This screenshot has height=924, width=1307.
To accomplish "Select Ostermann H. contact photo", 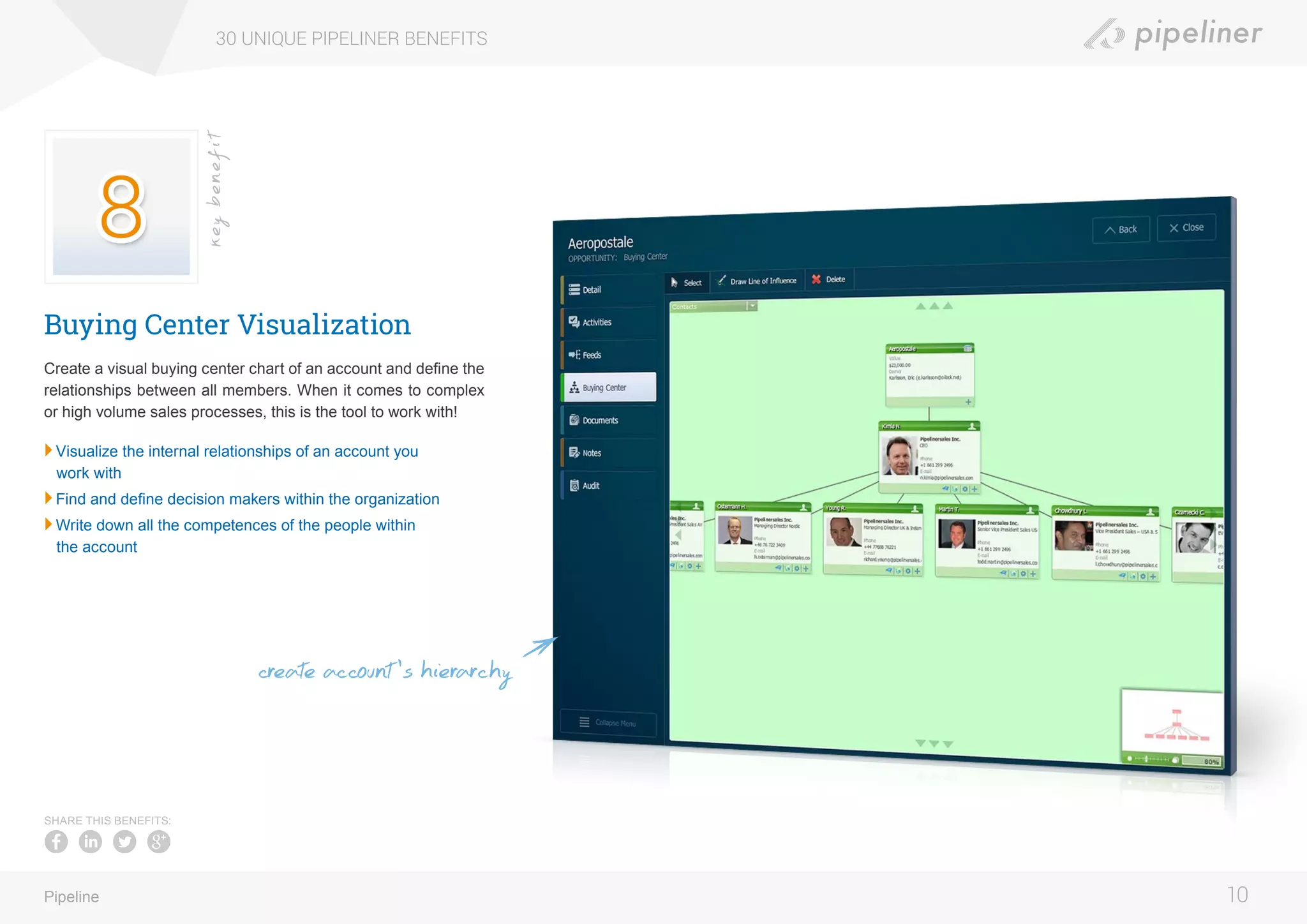I will pyautogui.click(x=735, y=530).
